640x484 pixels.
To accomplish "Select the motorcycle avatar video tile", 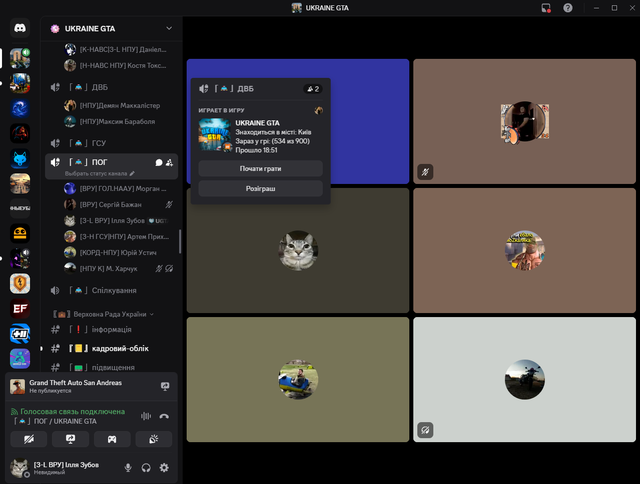I will coord(524,380).
